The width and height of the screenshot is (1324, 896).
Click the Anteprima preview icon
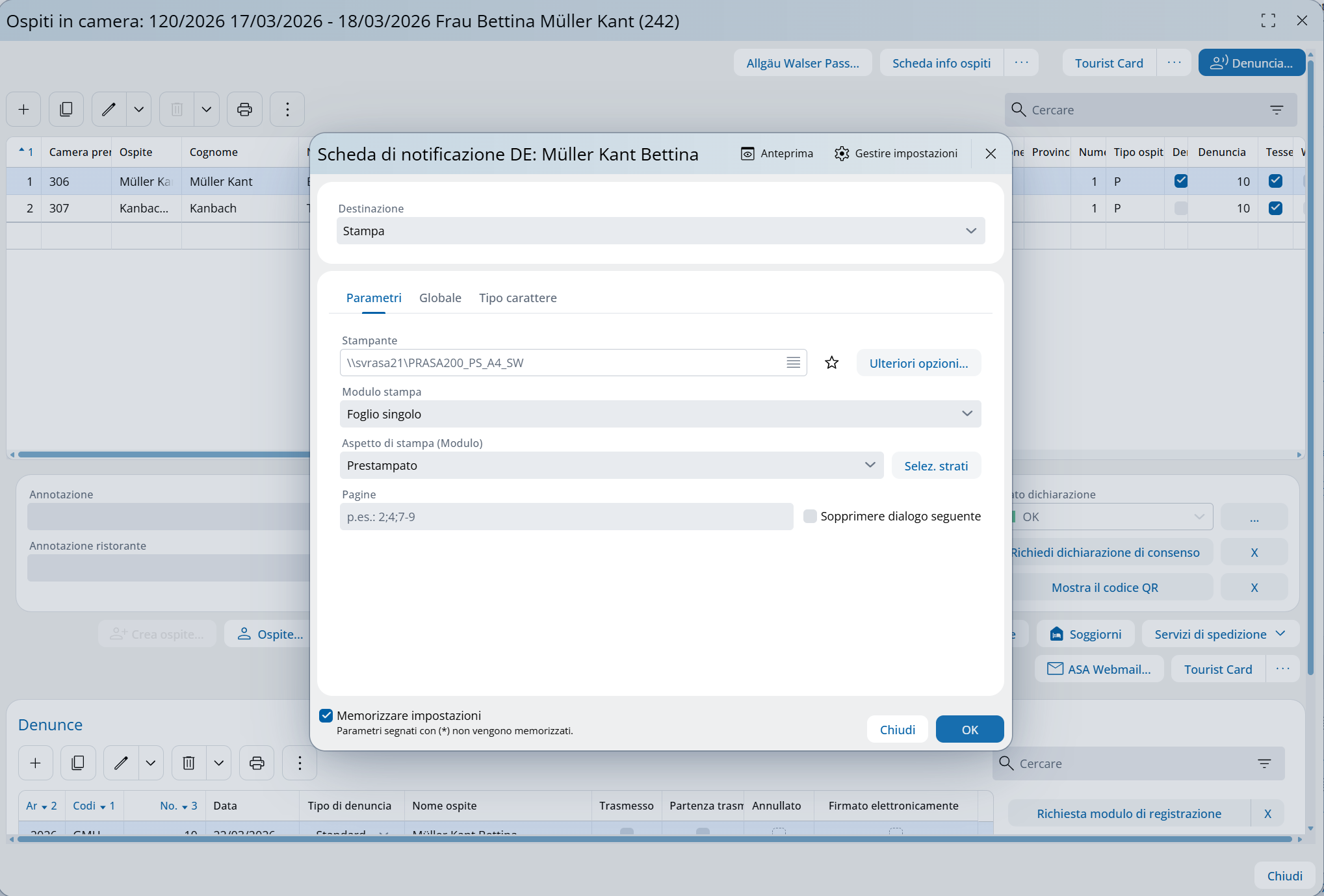click(747, 153)
